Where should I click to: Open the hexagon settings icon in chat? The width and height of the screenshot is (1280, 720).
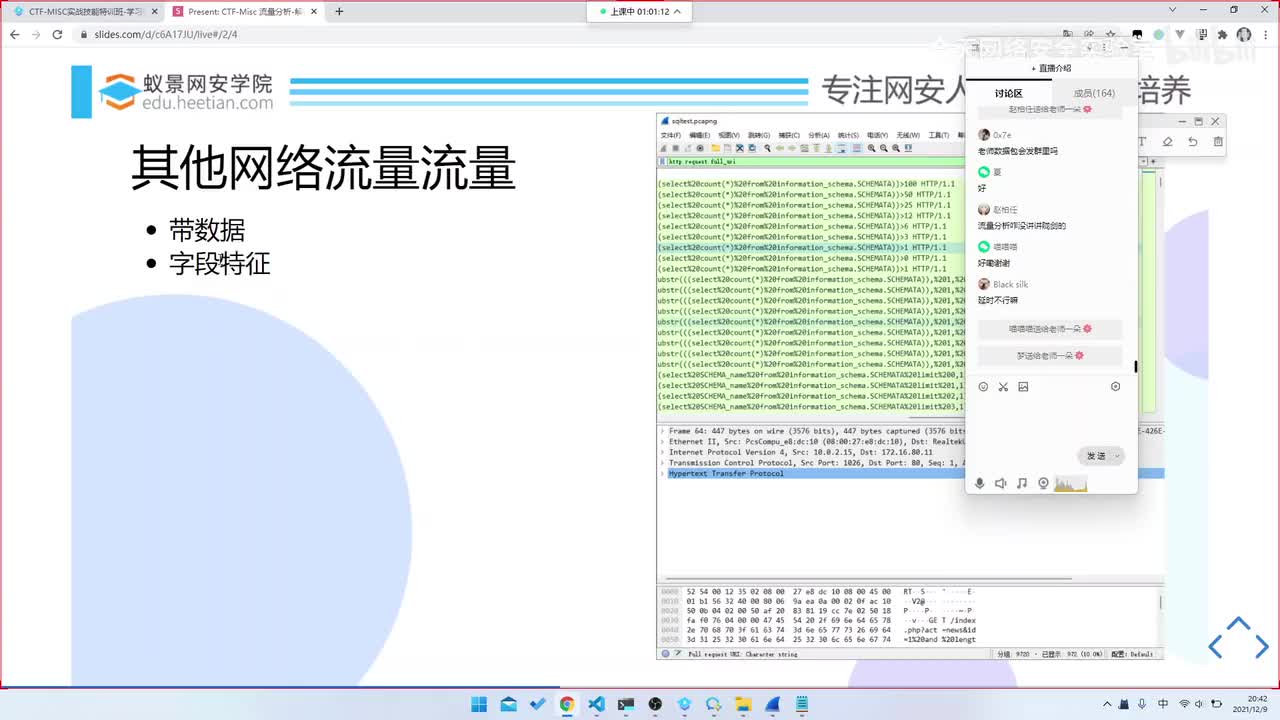click(x=1116, y=387)
